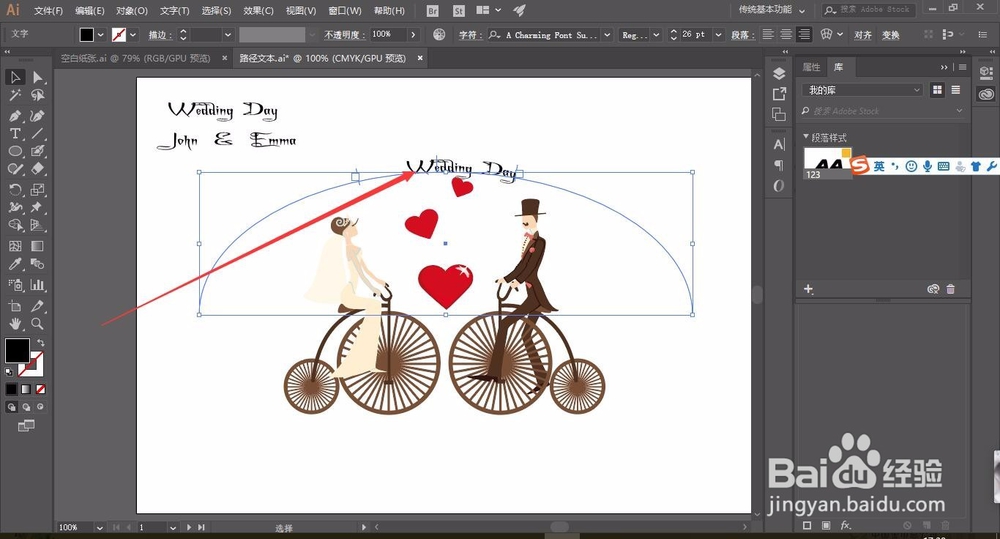Open the OpenType panel icon

779,186
